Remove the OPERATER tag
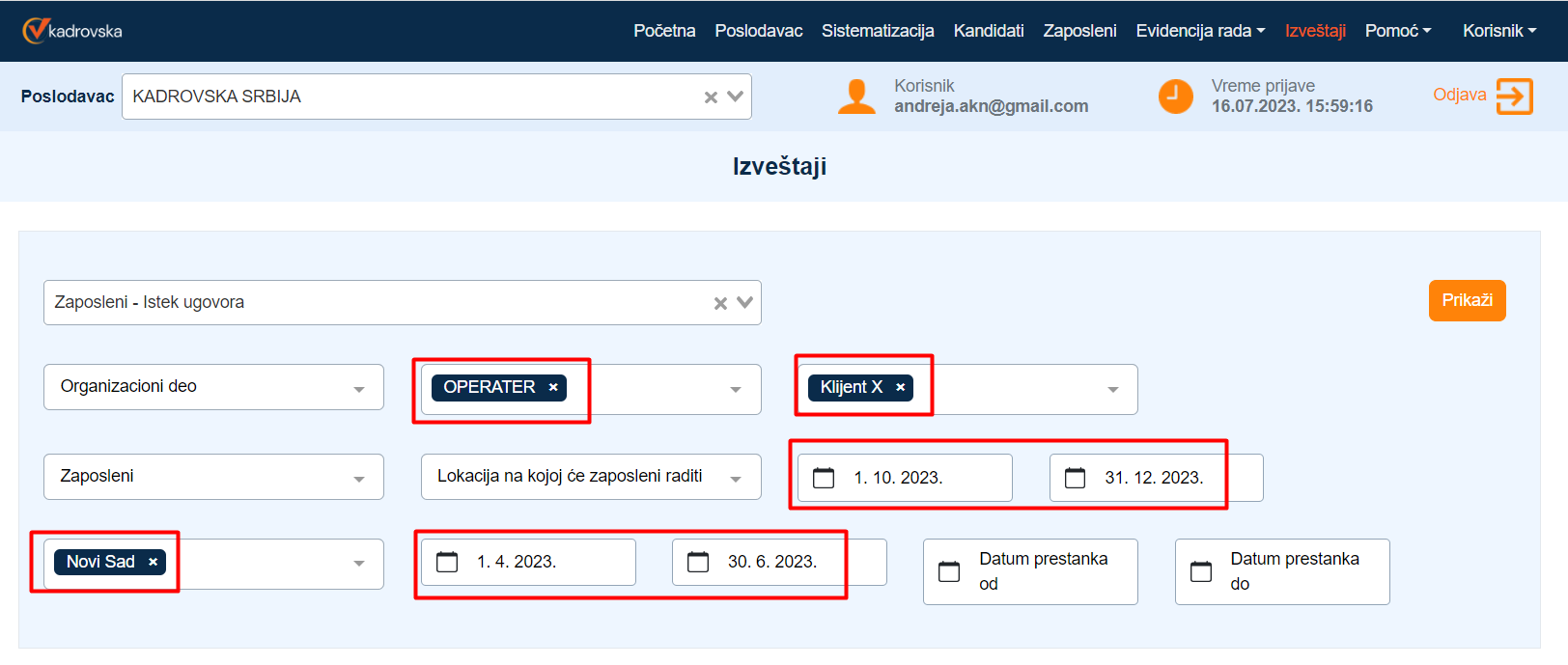The width and height of the screenshot is (1568, 665). pyautogui.click(x=553, y=387)
